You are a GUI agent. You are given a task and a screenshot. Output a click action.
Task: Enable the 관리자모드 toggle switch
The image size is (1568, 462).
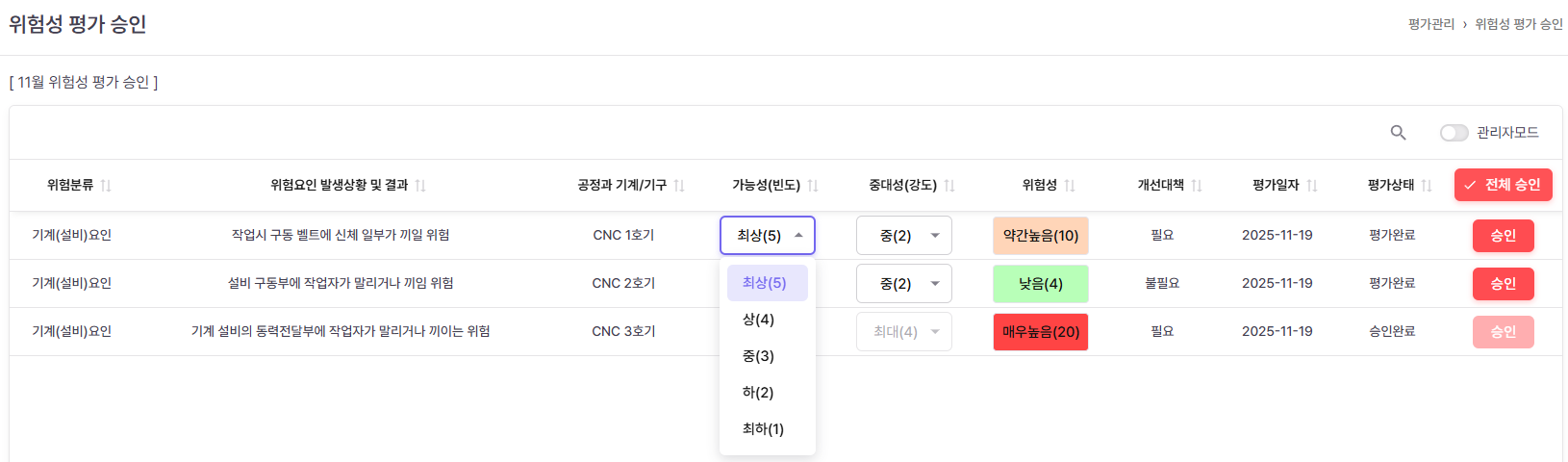[x=1454, y=133]
